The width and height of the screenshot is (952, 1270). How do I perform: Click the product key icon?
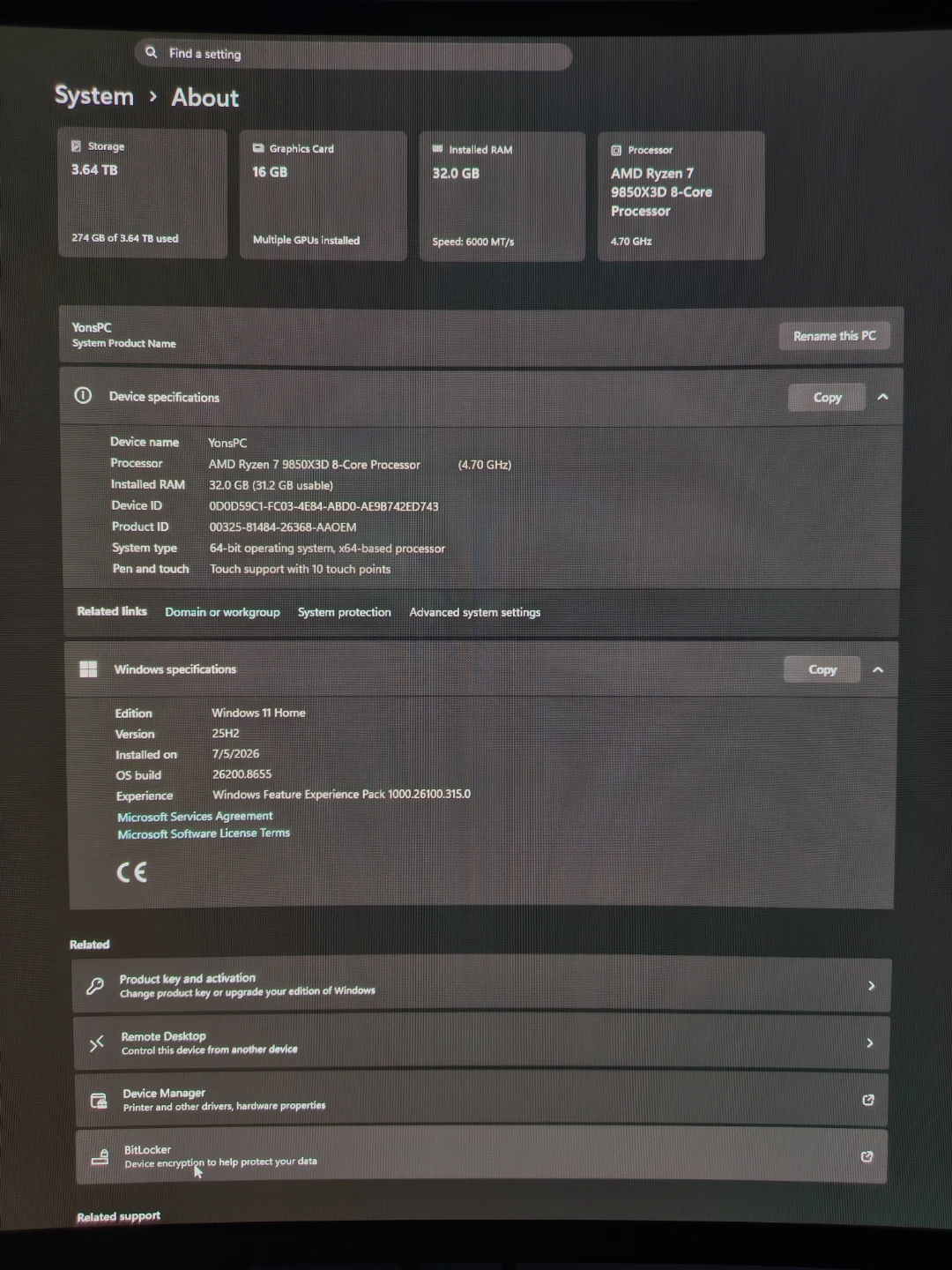(x=95, y=986)
